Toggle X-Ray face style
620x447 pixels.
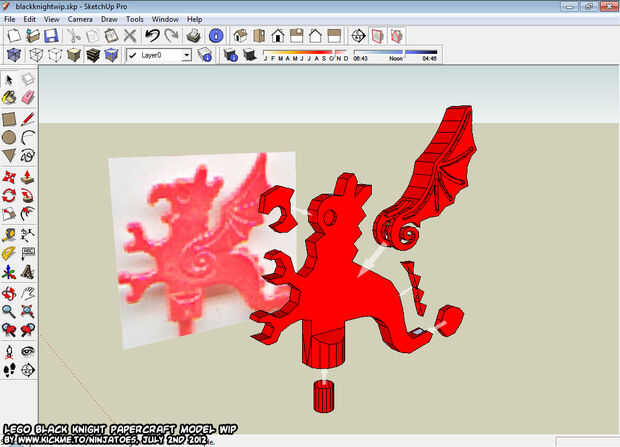[14, 55]
